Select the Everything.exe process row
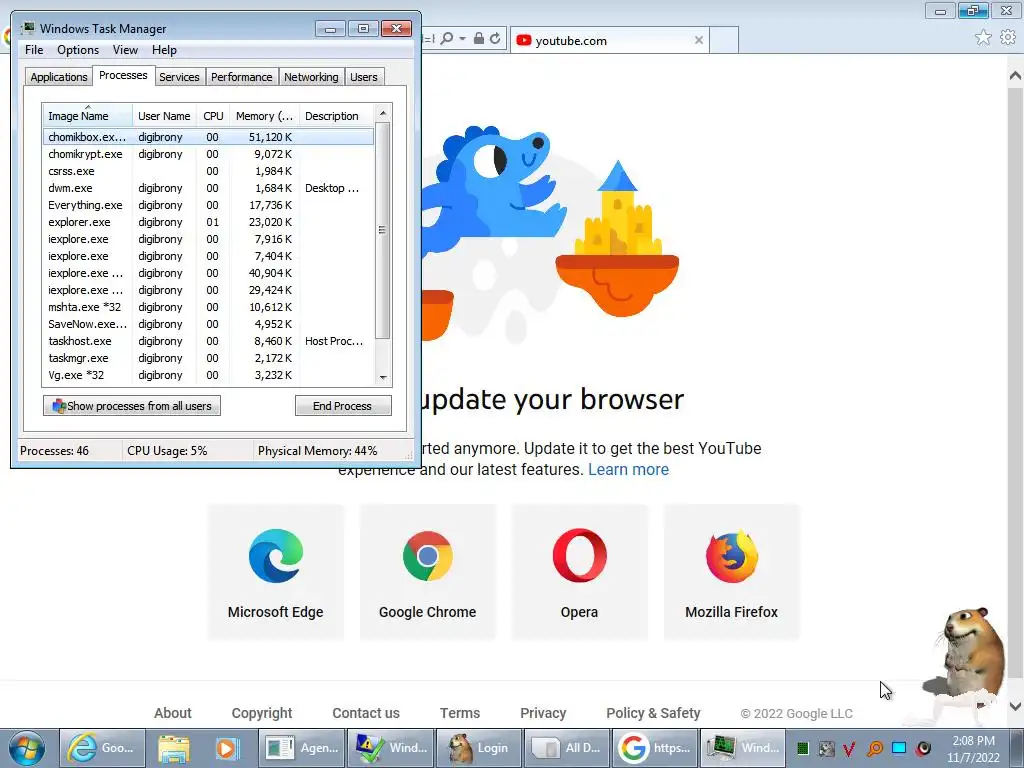Viewport: 1024px width, 768px height. click(x=208, y=205)
